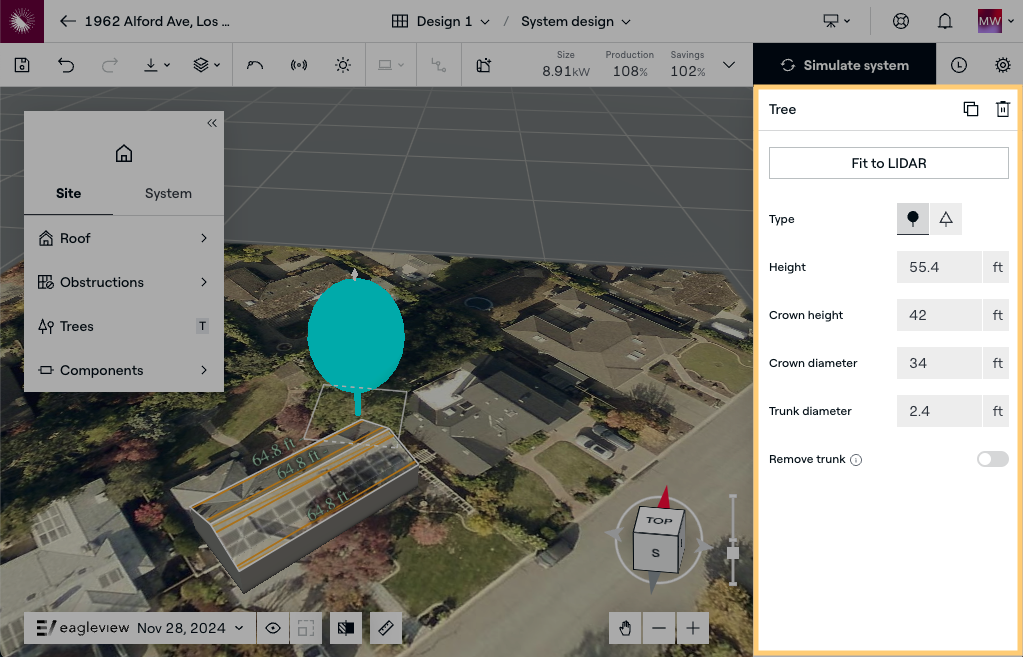The height and width of the screenshot is (657, 1023).
Task: Select the conifer tree type
Action: 946,219
